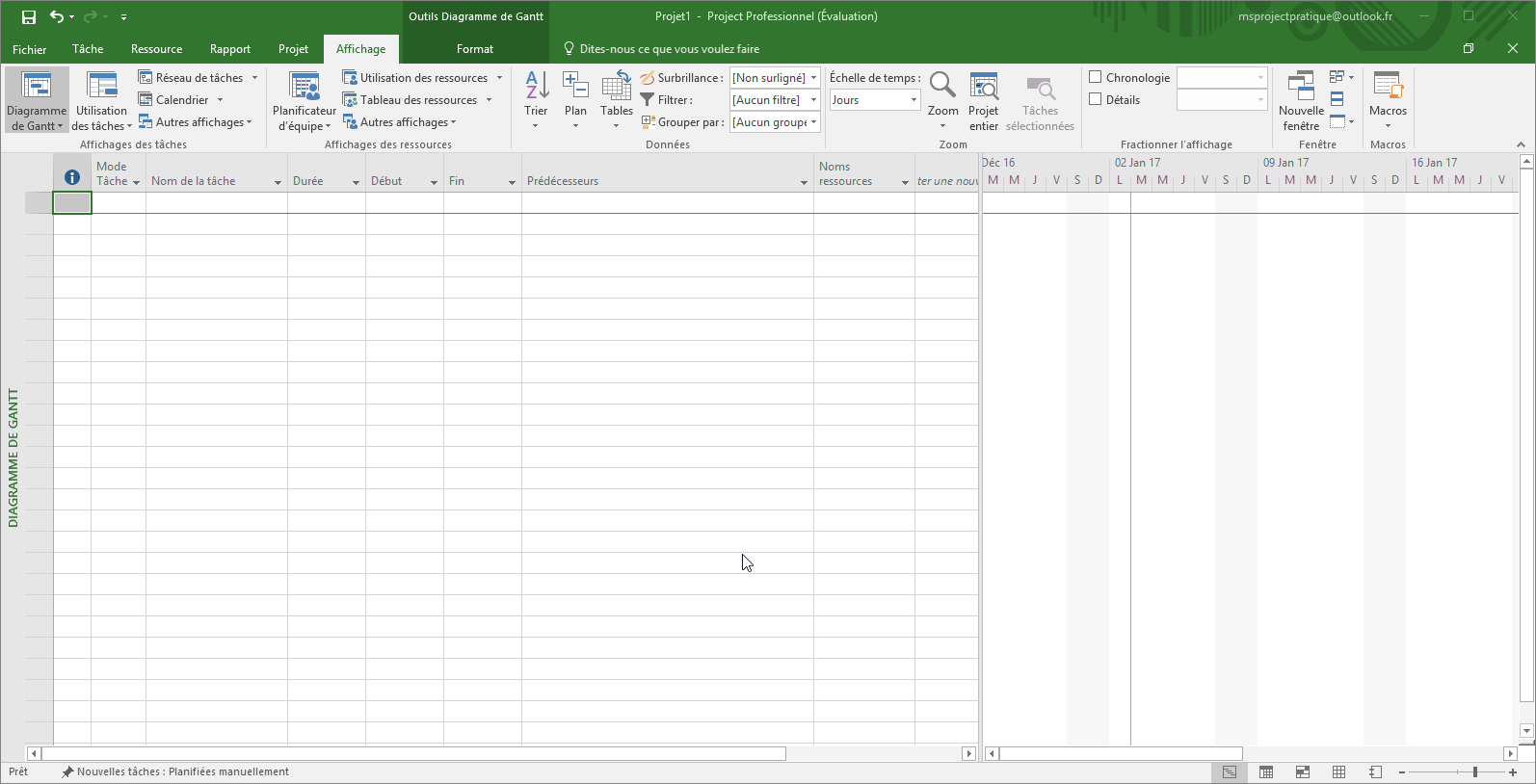The width and height of the screenshot is (1536, 784).
Task: Enable the Détails checkbox
Action: tap(1096, 99)
